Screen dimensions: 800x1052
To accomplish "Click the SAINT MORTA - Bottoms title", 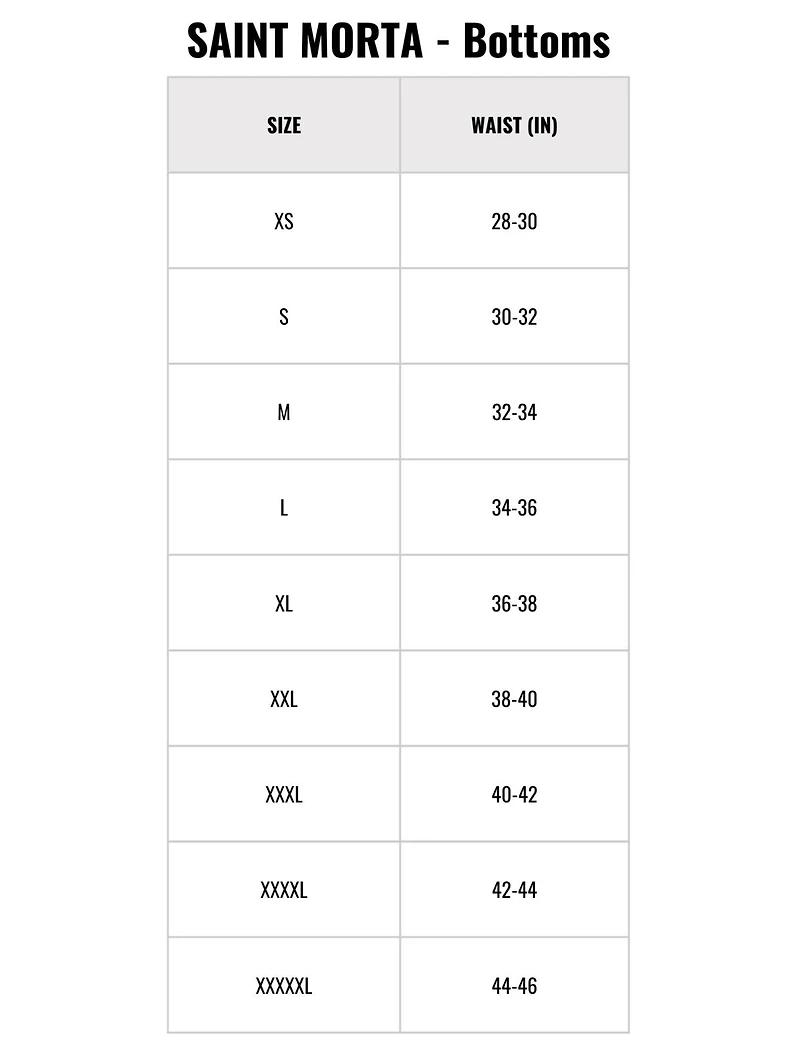I will tap(399, 41).
